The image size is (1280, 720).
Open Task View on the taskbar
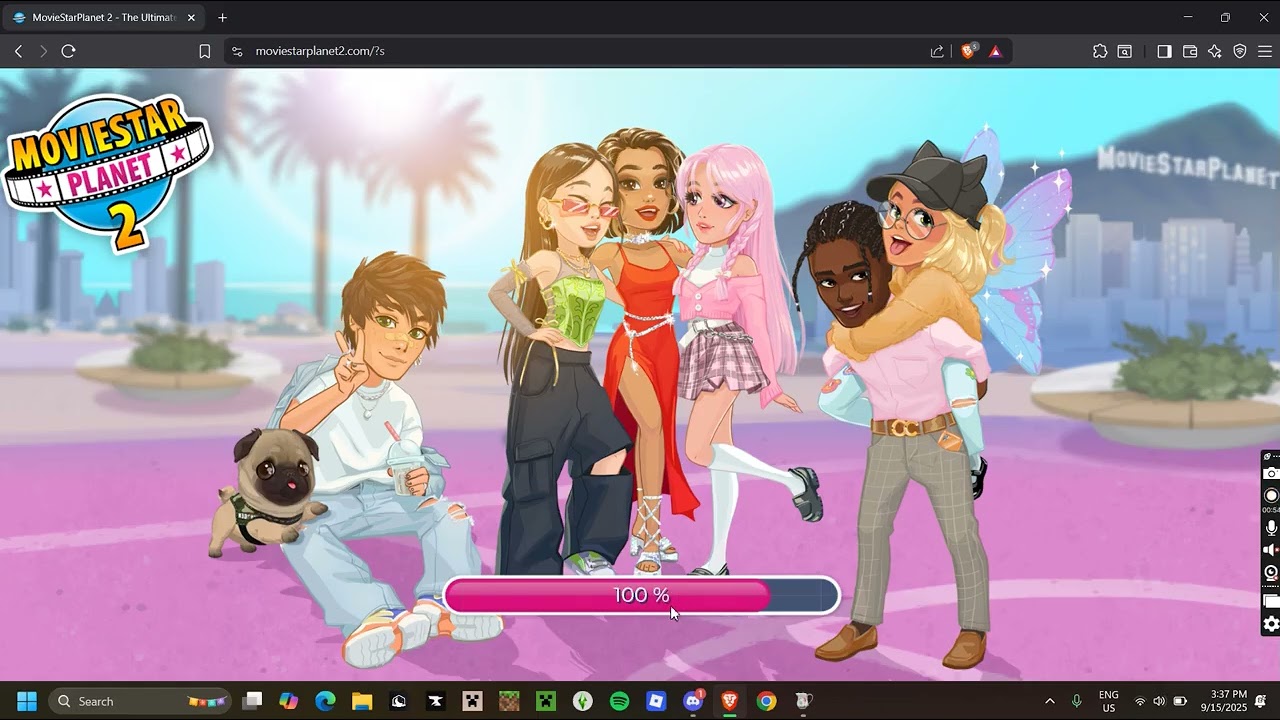(x=252, y=701)
